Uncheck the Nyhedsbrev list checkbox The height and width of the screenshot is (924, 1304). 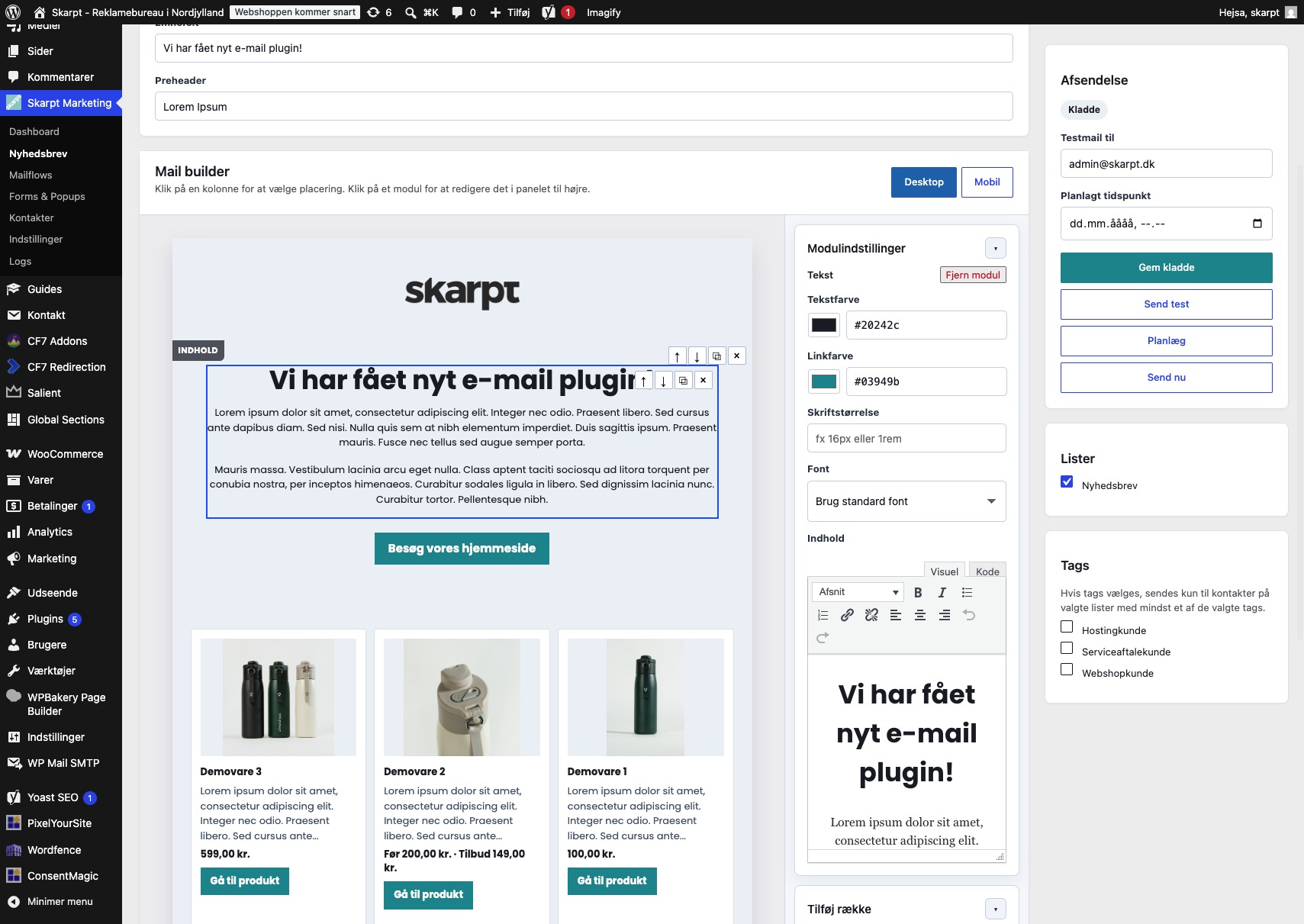click(1067, 481)
